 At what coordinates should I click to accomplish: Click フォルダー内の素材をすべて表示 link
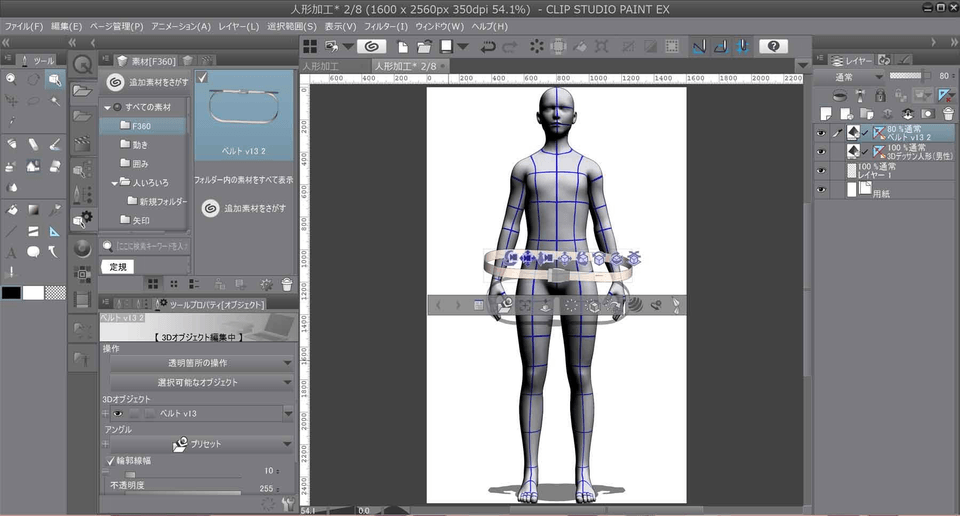point(243,180)
